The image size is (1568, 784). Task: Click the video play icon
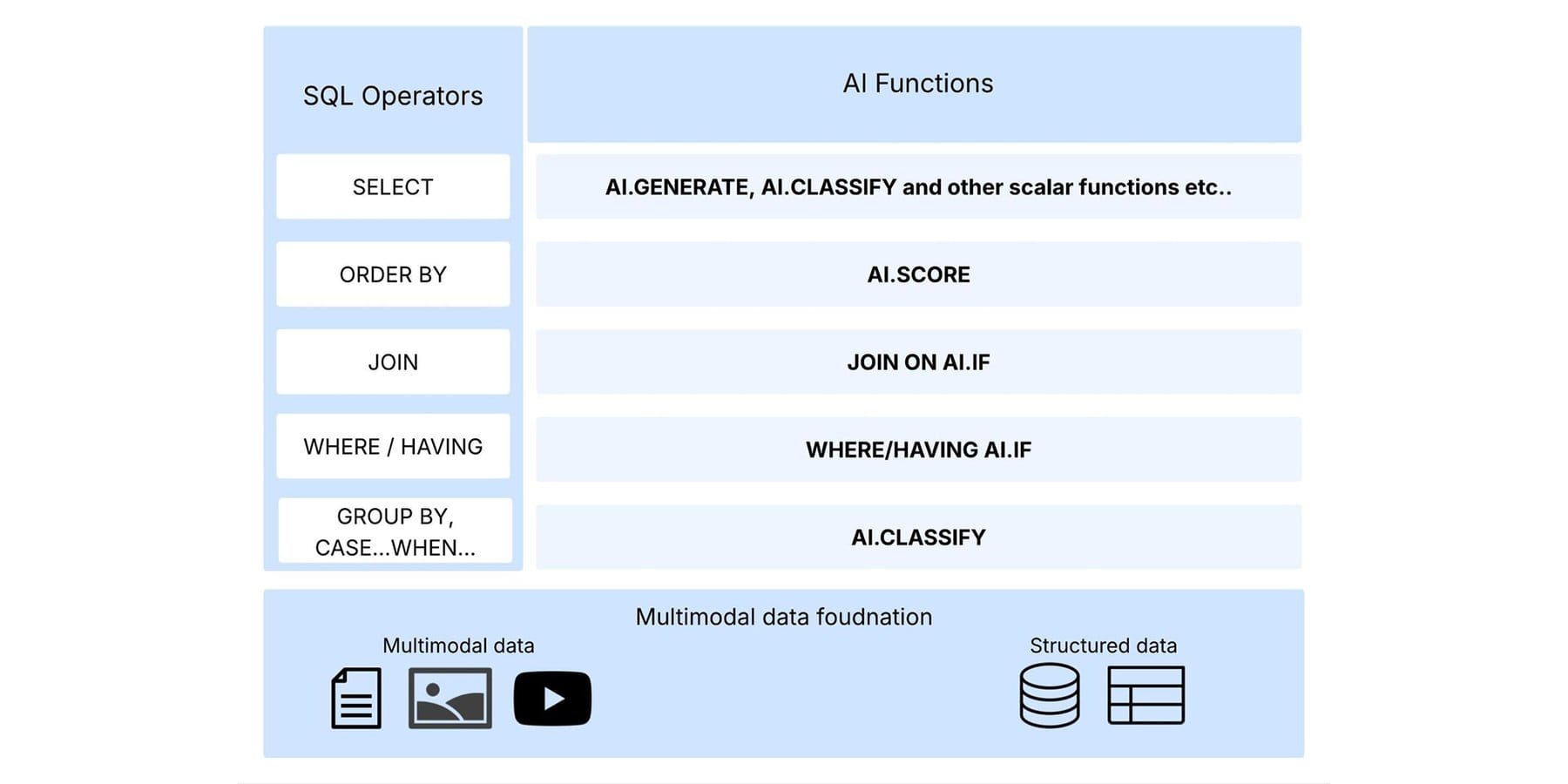pyautogui.click(x=552, y=698)
